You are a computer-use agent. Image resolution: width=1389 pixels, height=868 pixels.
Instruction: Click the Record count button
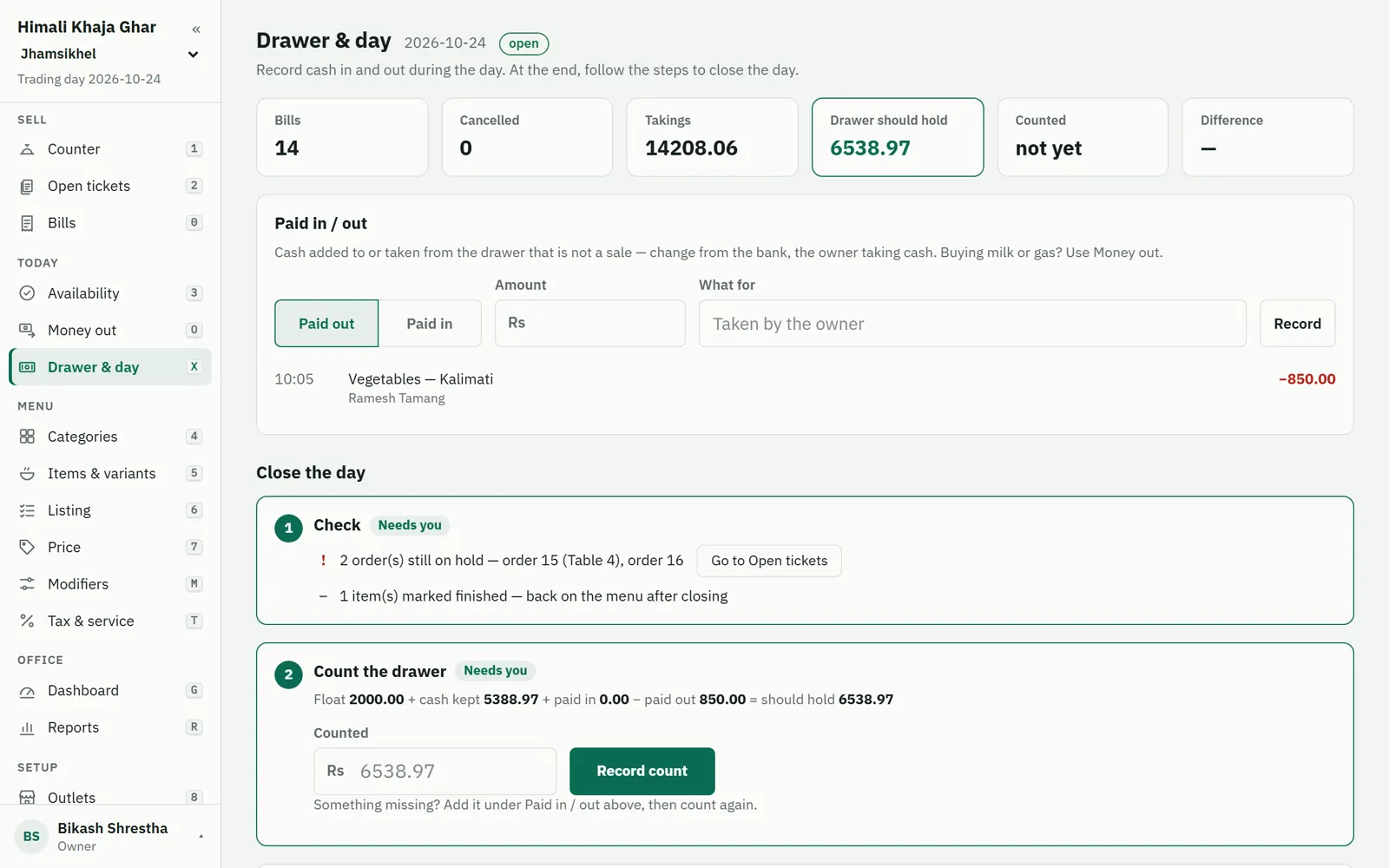pyautogui.click(x=642, y=771)
